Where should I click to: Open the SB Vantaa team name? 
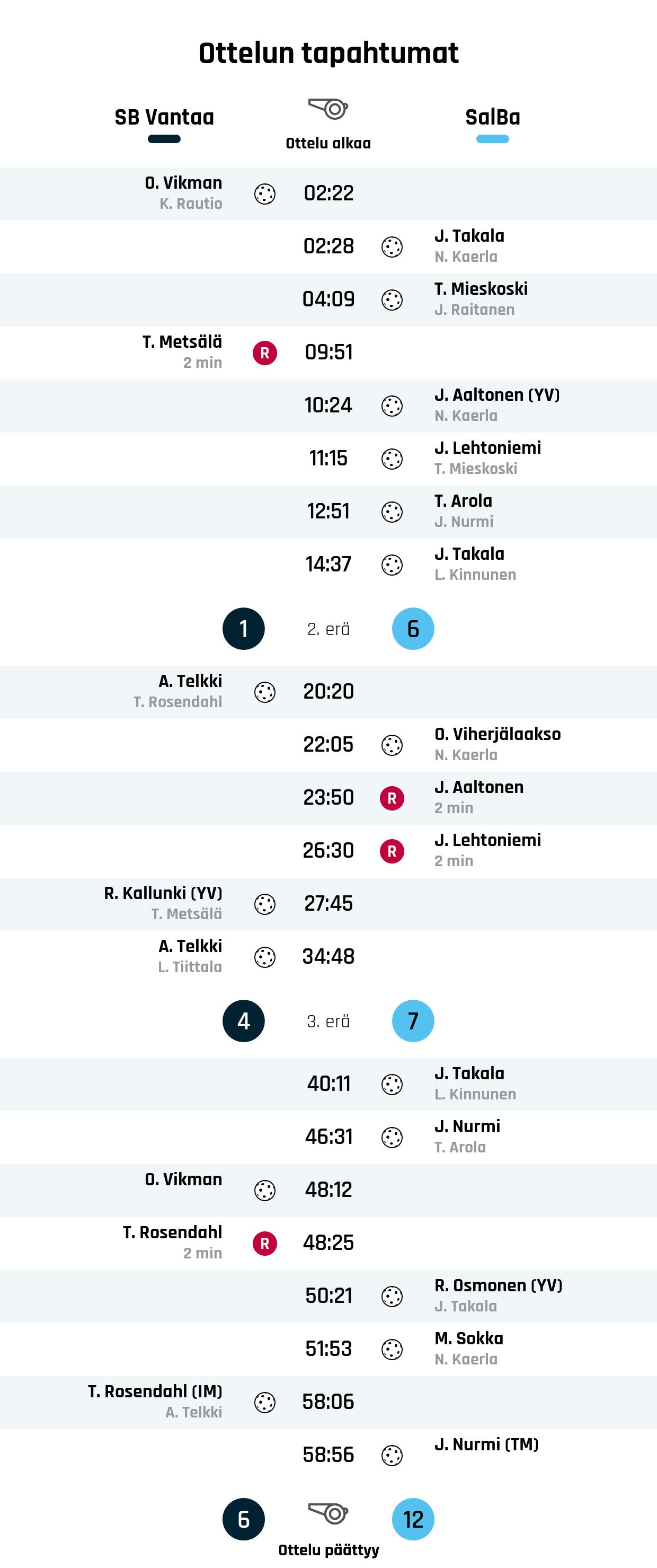164,117
